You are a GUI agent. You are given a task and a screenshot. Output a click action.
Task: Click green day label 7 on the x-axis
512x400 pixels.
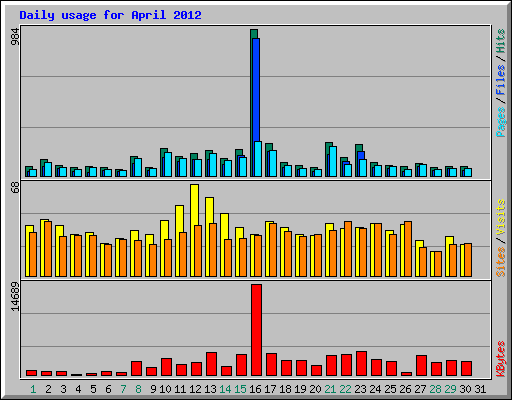click(x=123, y=389)
